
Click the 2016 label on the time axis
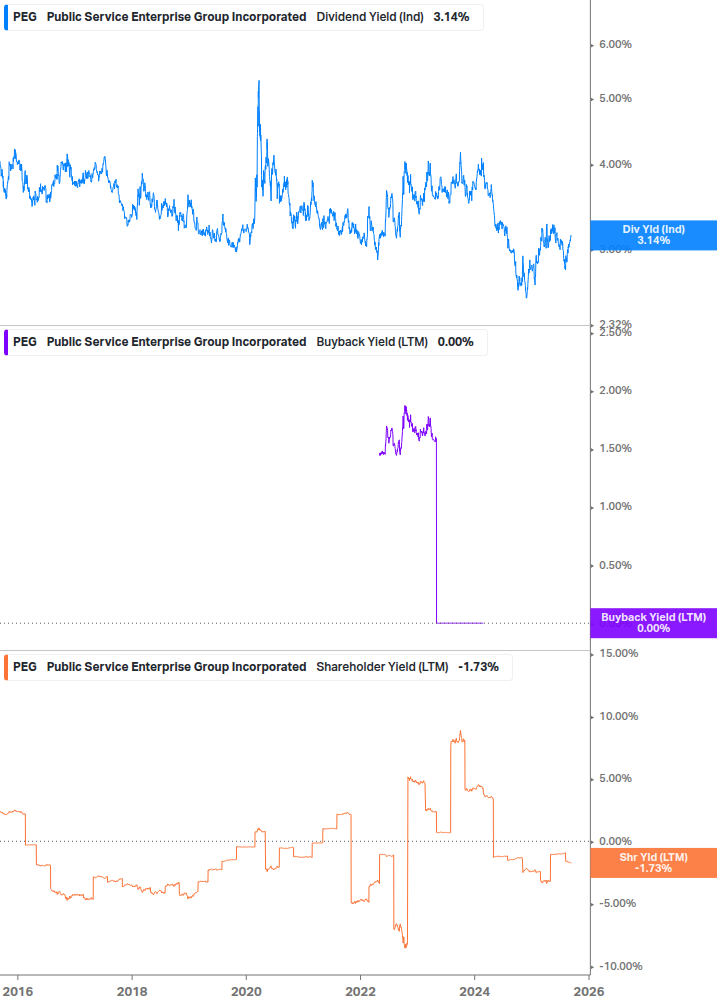17,992
